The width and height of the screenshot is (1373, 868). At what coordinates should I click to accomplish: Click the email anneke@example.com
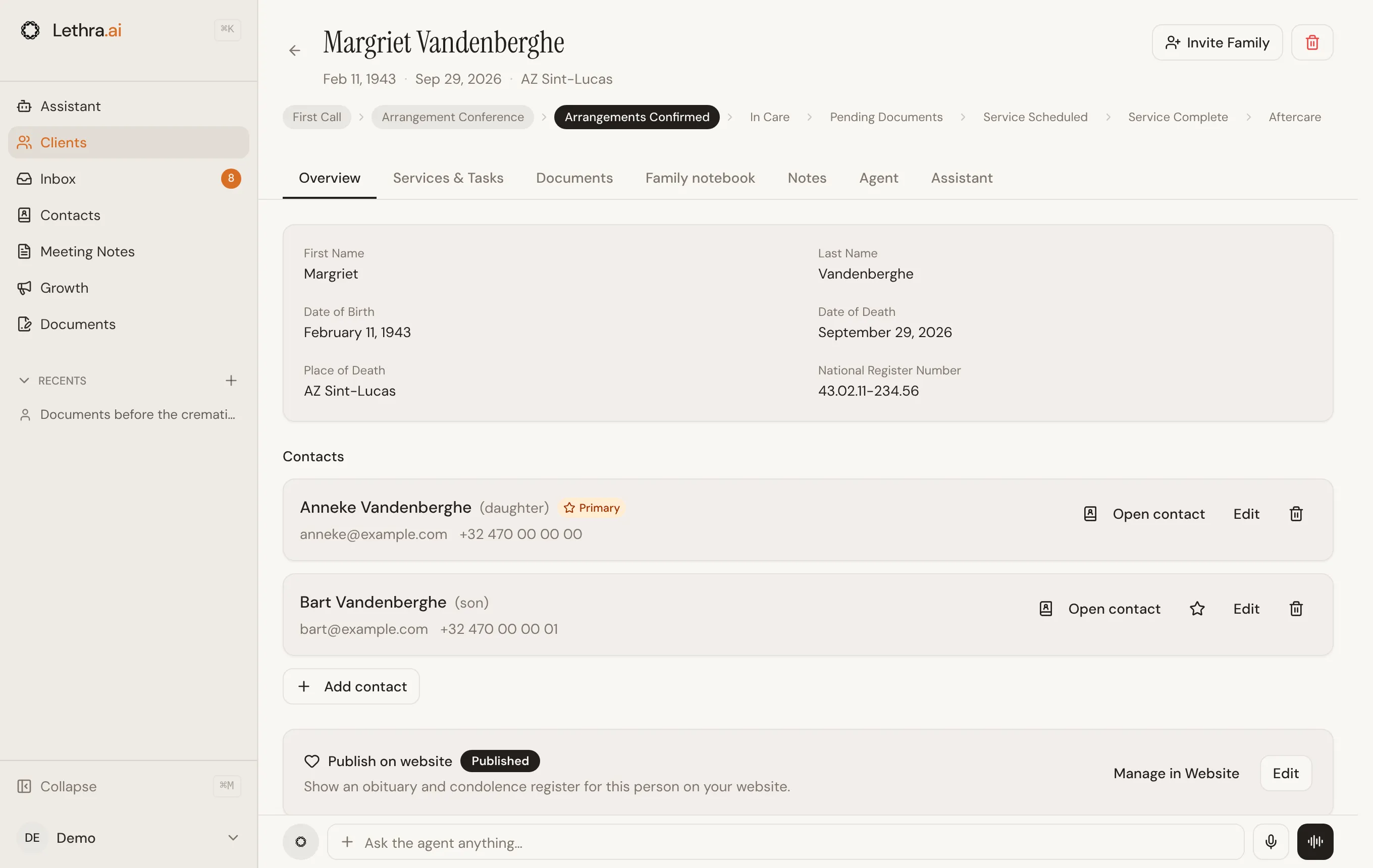coord(374,534)
